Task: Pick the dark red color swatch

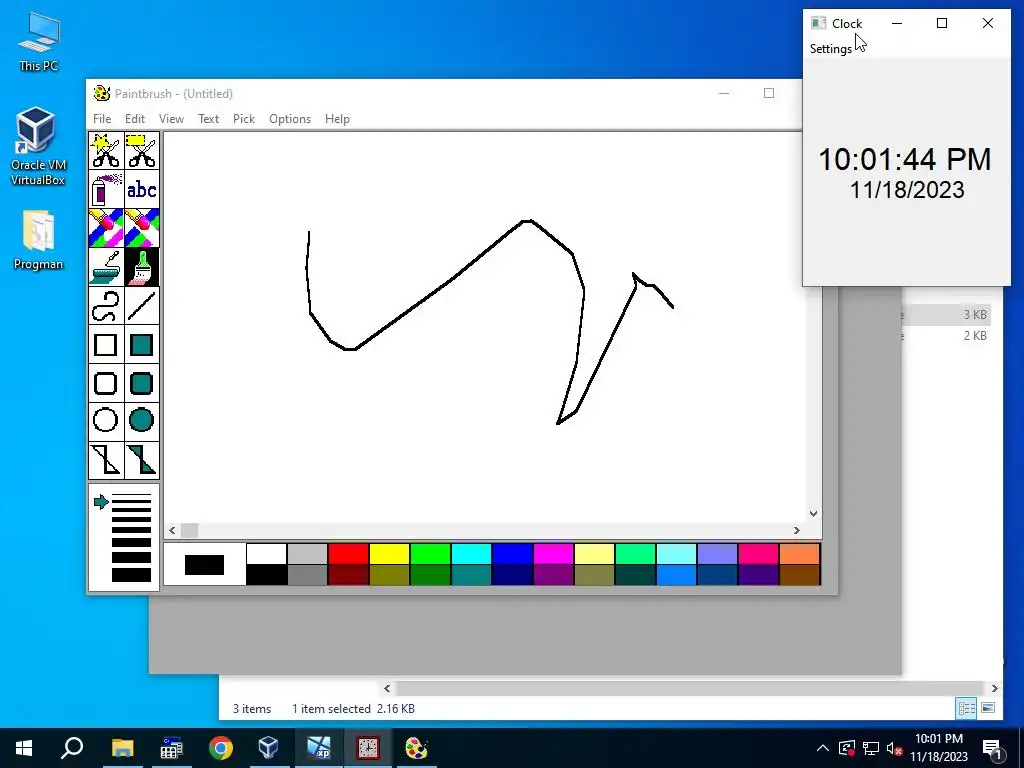Action: [348, 575]
